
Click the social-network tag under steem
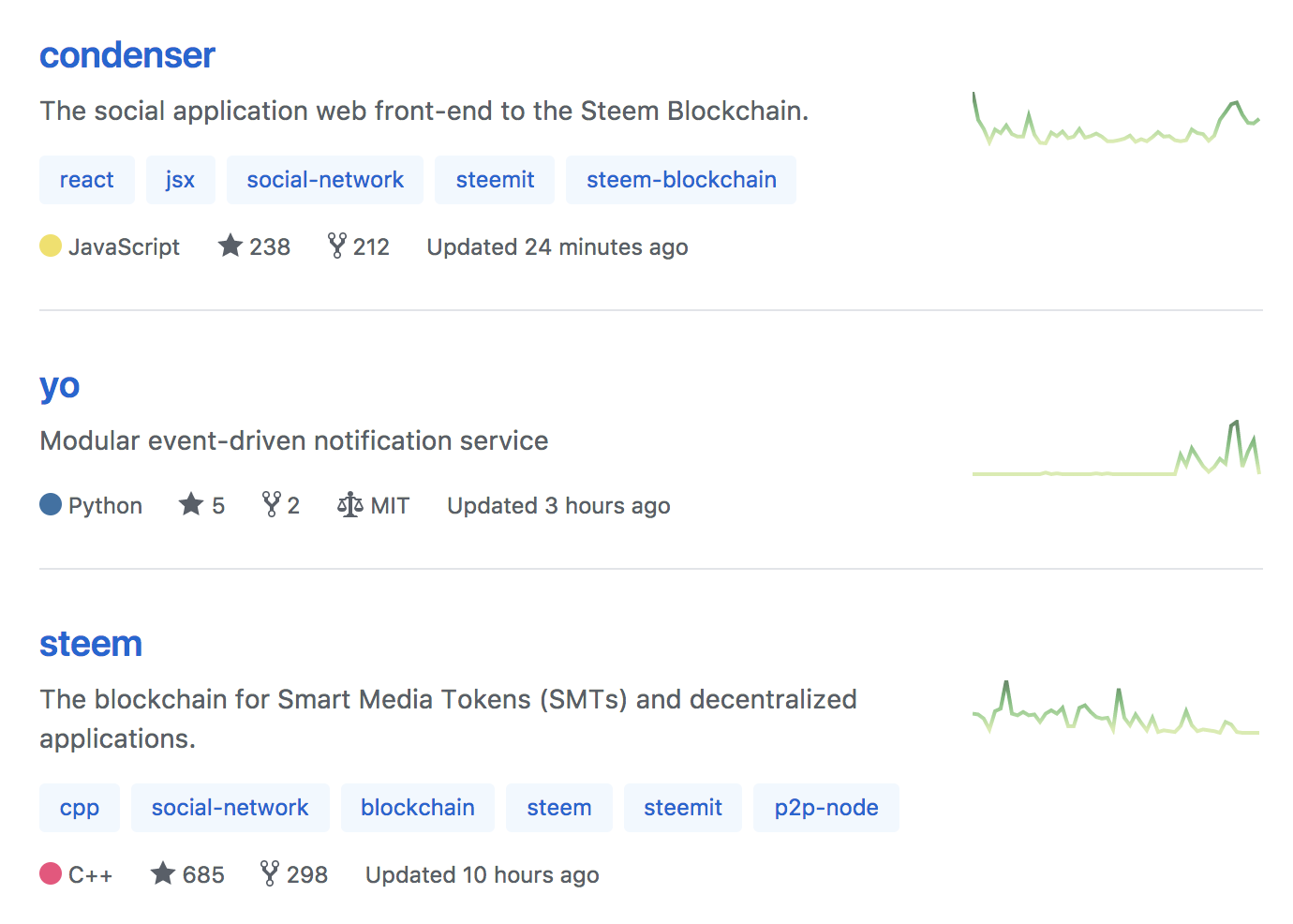coord(230,808)
